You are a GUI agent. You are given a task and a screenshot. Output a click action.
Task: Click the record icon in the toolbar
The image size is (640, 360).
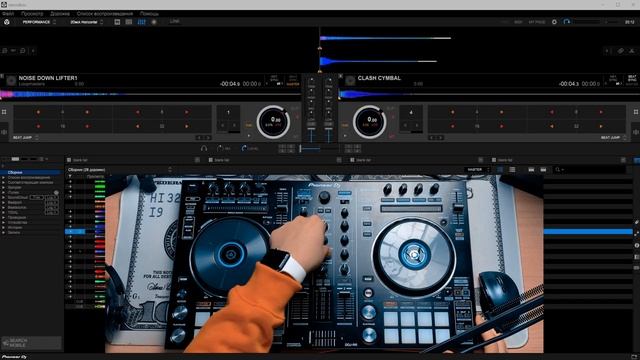(154, 22)
